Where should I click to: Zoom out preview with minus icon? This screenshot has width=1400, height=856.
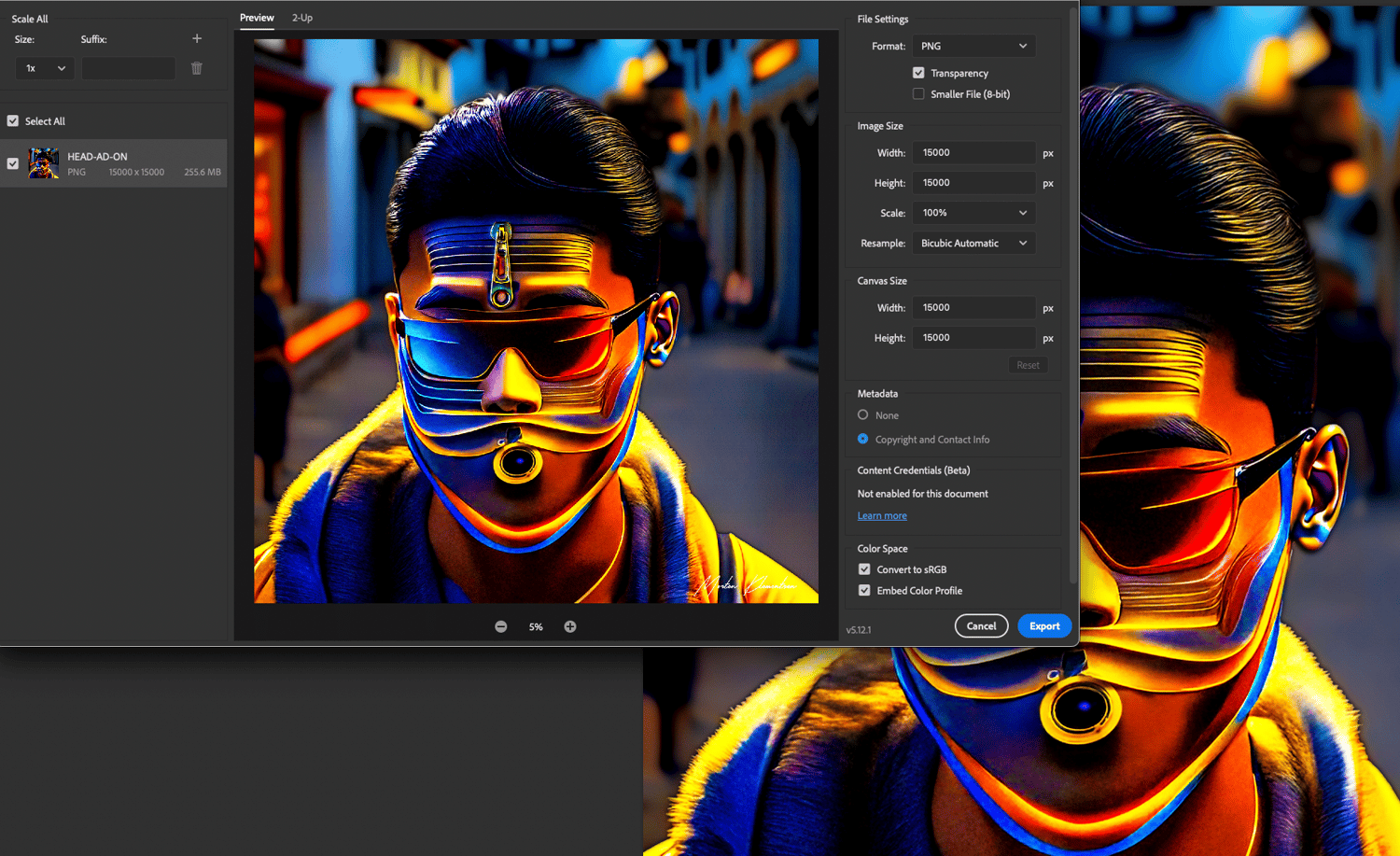click(501, 626)
